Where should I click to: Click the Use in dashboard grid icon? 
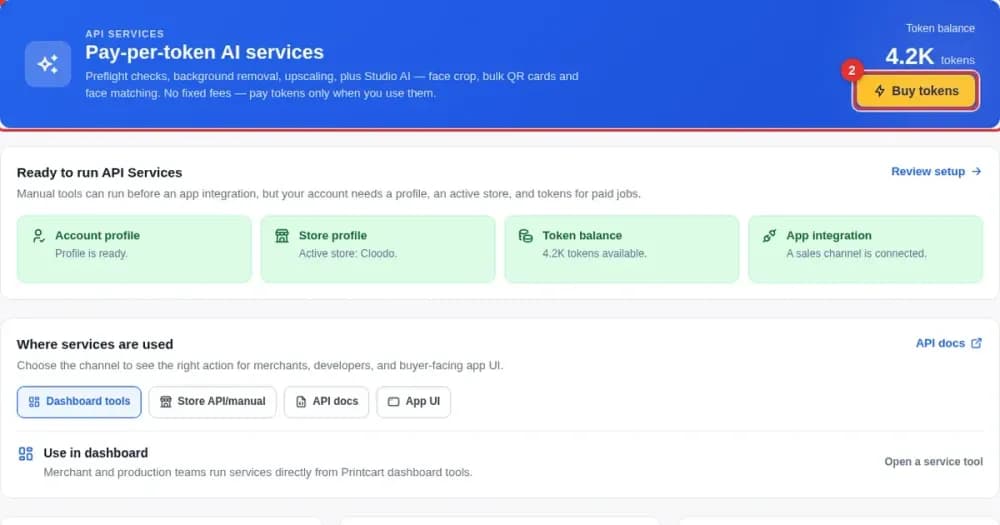[26, 454]
